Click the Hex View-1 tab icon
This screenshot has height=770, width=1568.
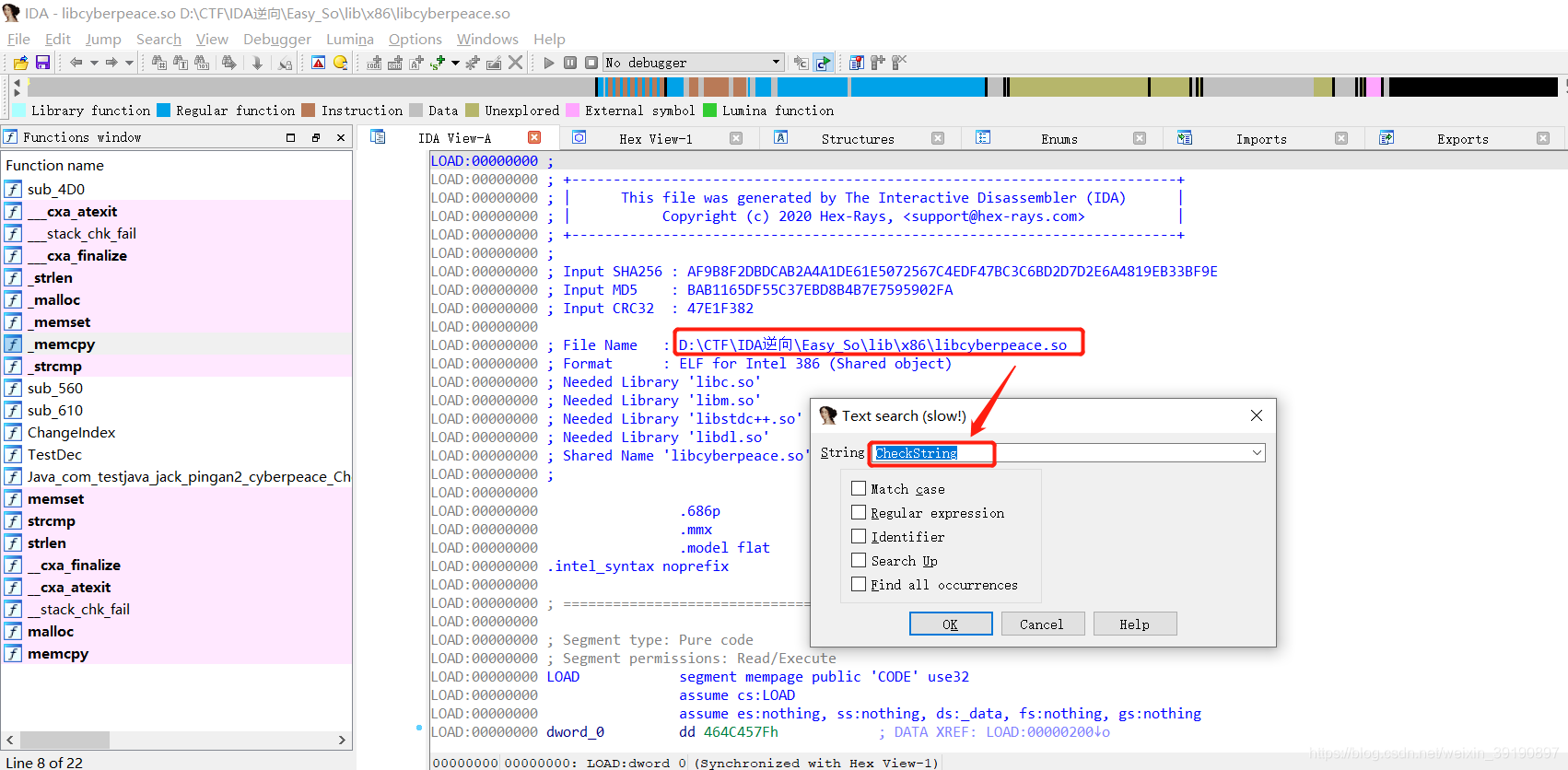579,137
